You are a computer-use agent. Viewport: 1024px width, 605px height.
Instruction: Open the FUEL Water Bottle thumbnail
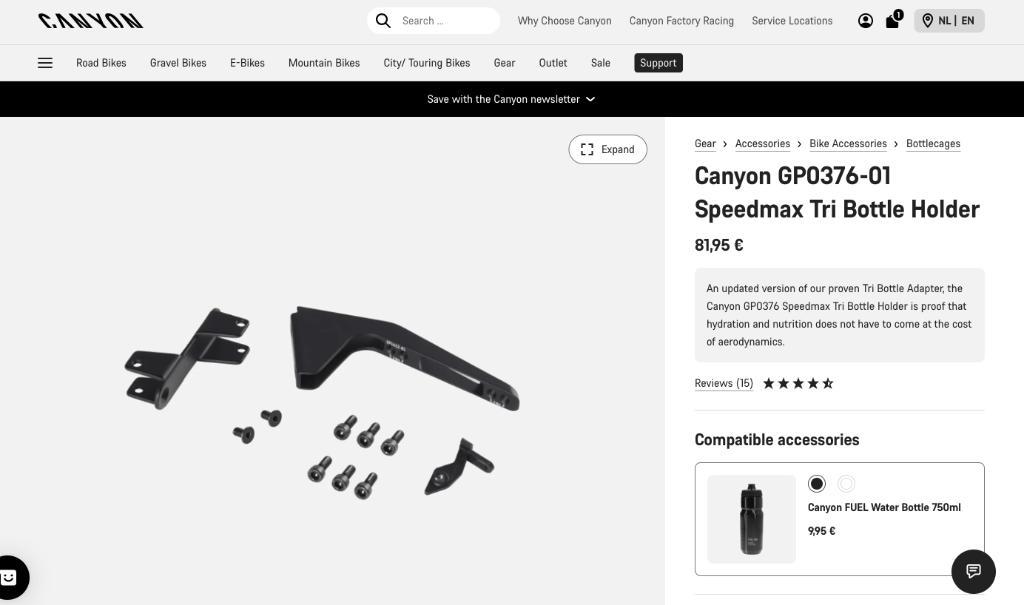[751, 519]
